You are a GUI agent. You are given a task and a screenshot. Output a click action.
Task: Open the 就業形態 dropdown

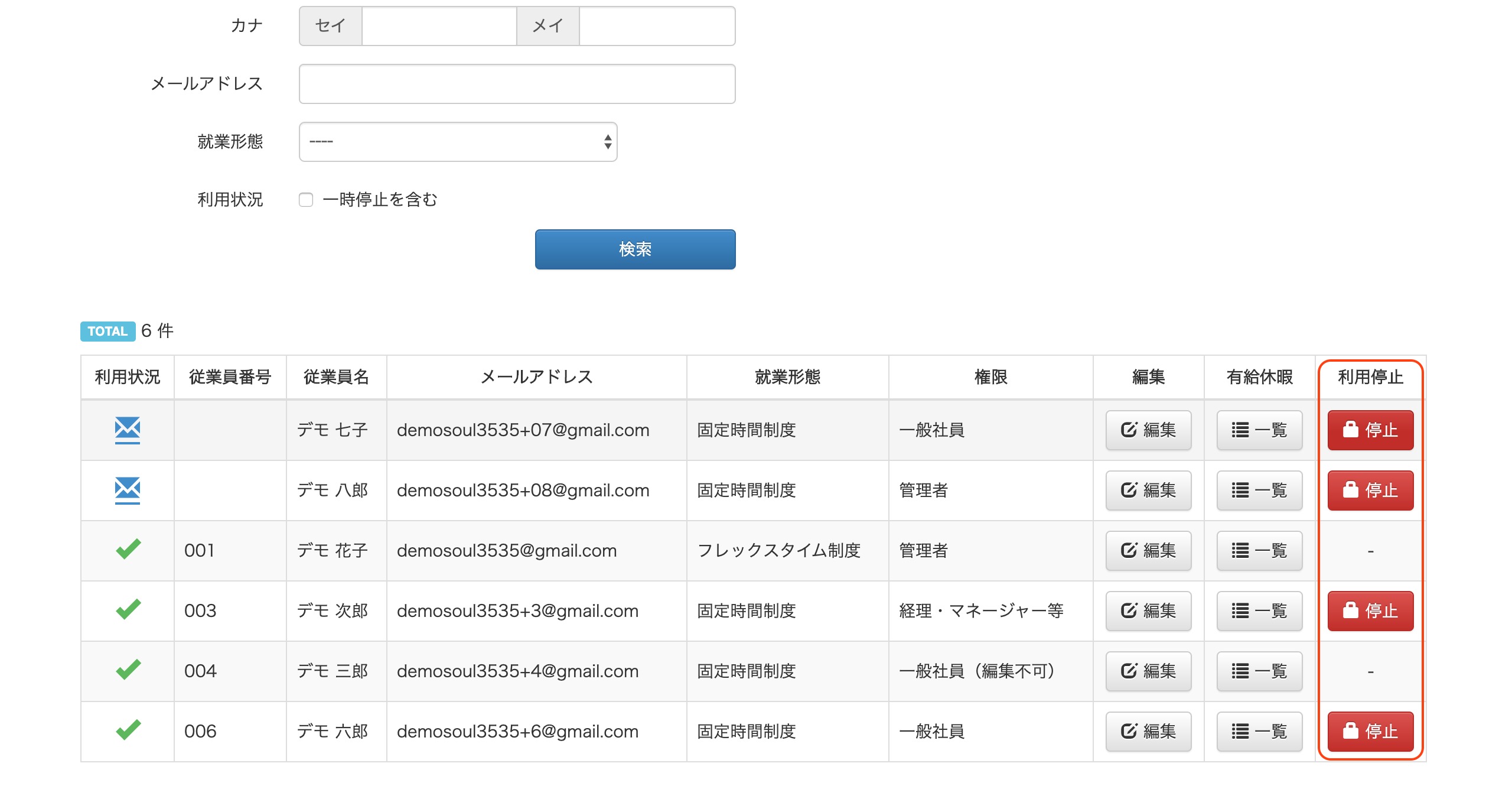click(458, 142)
